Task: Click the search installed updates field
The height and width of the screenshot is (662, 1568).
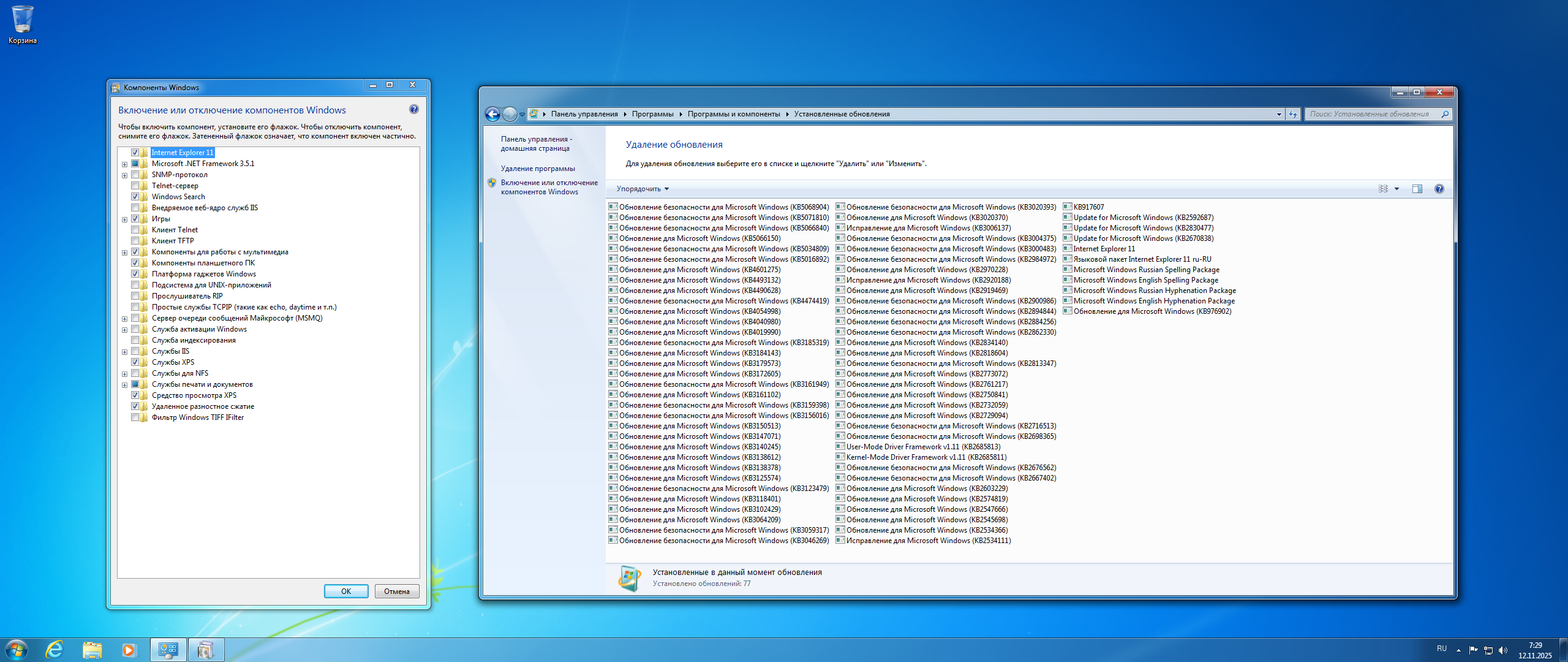Action: (1371, 114)
